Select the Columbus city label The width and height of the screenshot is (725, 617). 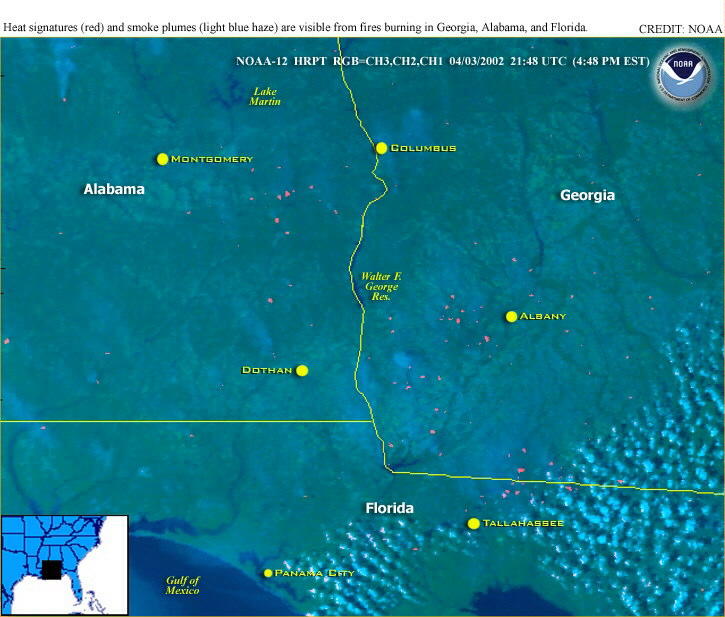point(423,148)
